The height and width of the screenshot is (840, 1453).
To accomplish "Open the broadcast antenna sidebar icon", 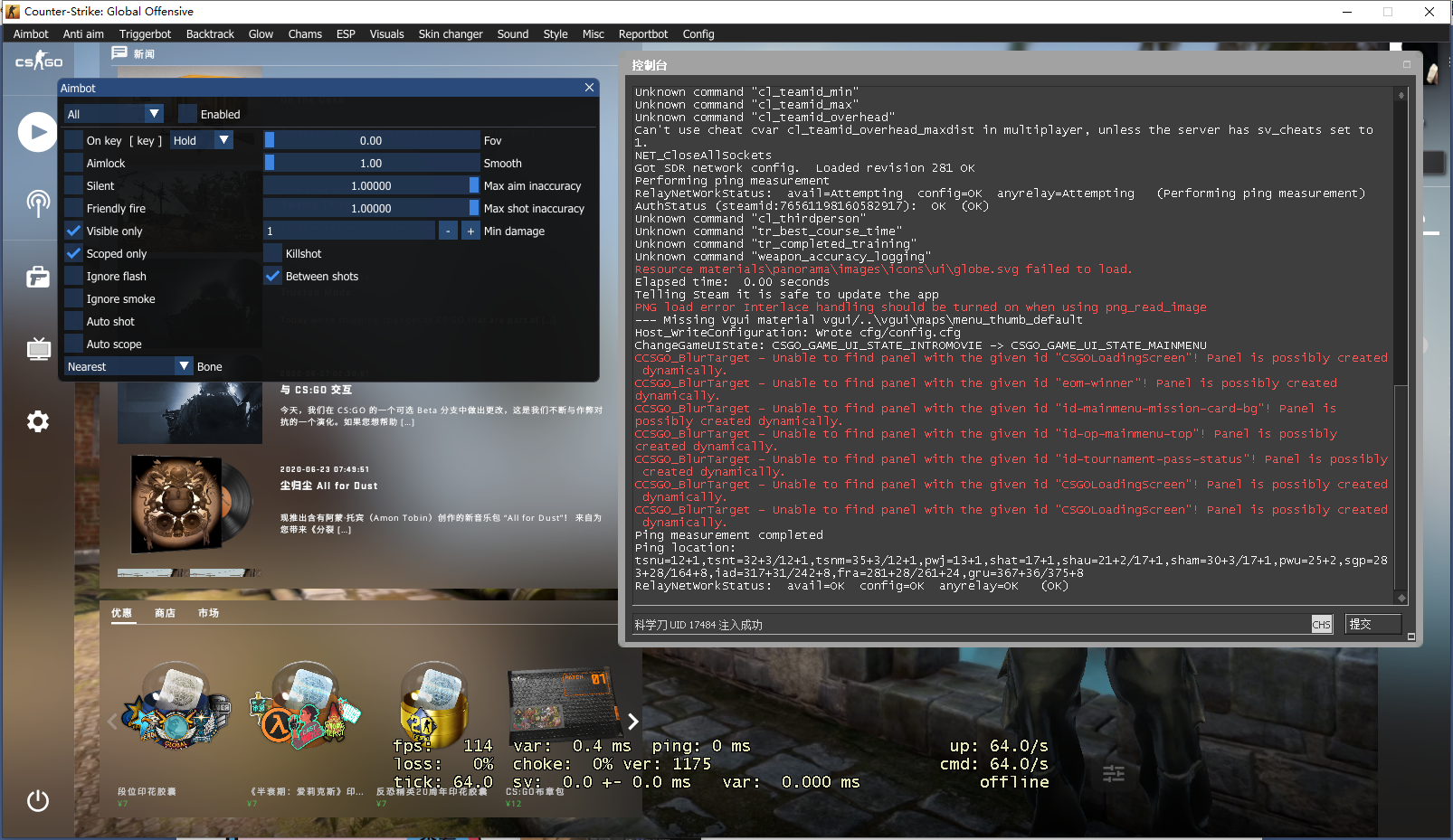I will click(38, 203).
